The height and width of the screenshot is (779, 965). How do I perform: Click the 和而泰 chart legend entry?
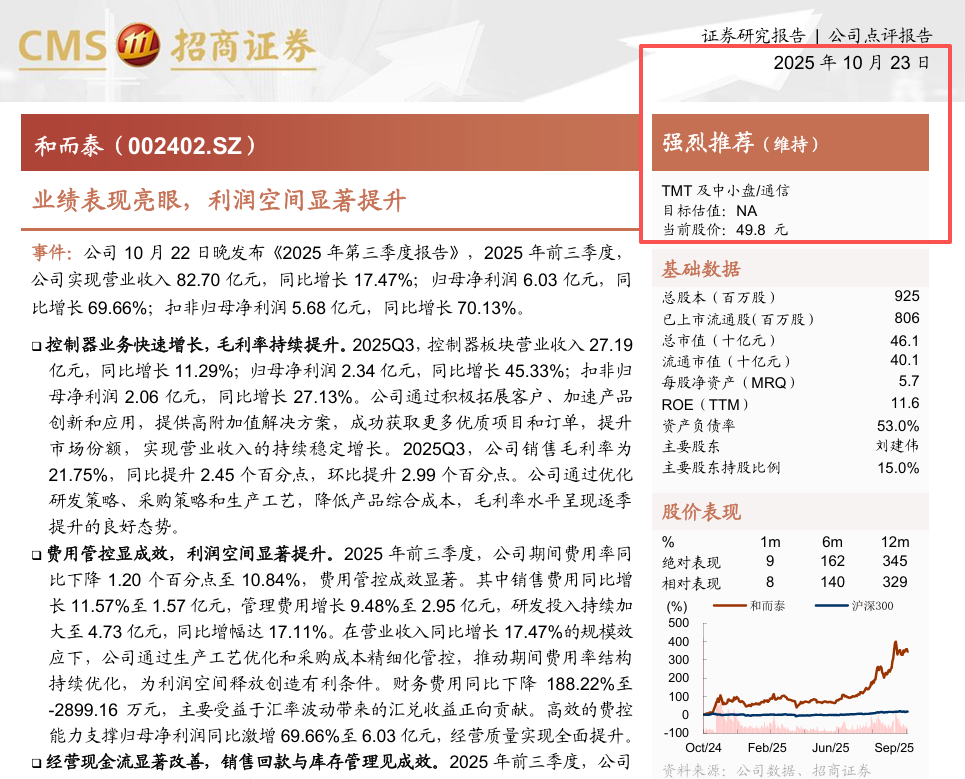point(749,605)
